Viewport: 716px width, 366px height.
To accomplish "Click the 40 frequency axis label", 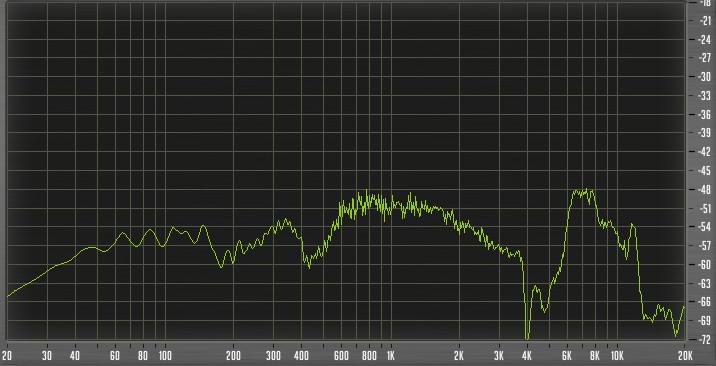I will point(75,356).
